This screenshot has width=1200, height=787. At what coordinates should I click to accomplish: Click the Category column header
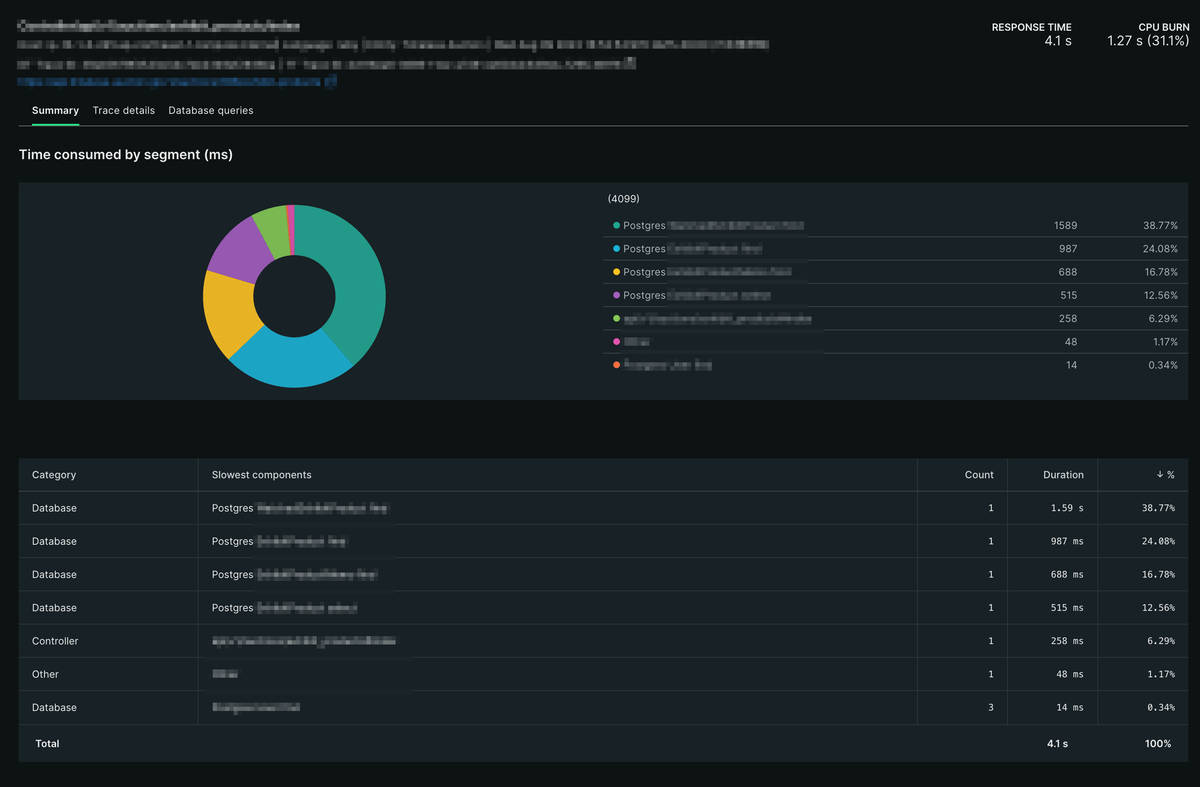pyautogui.click(x=54, y=475)
